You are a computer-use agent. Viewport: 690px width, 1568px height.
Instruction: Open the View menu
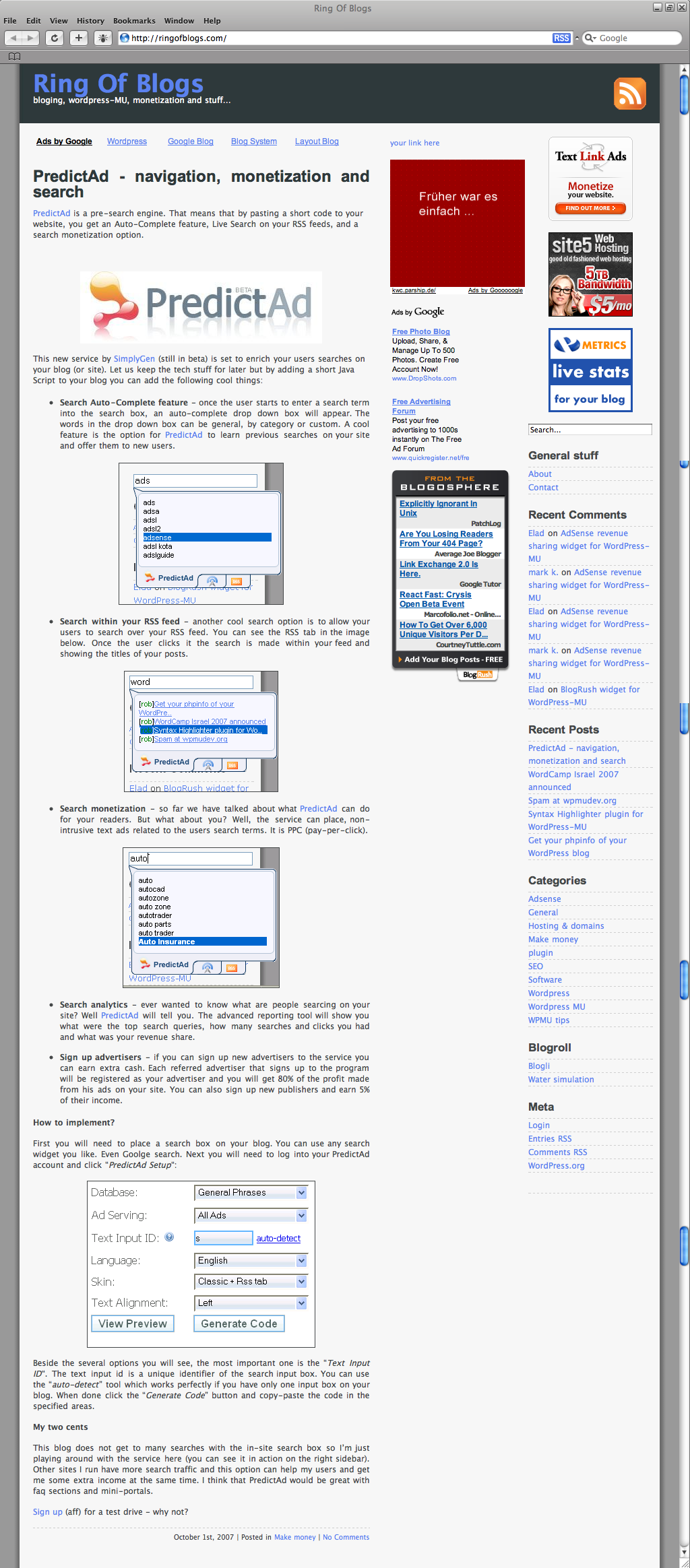pyautogui.click(x=59, y=21)
